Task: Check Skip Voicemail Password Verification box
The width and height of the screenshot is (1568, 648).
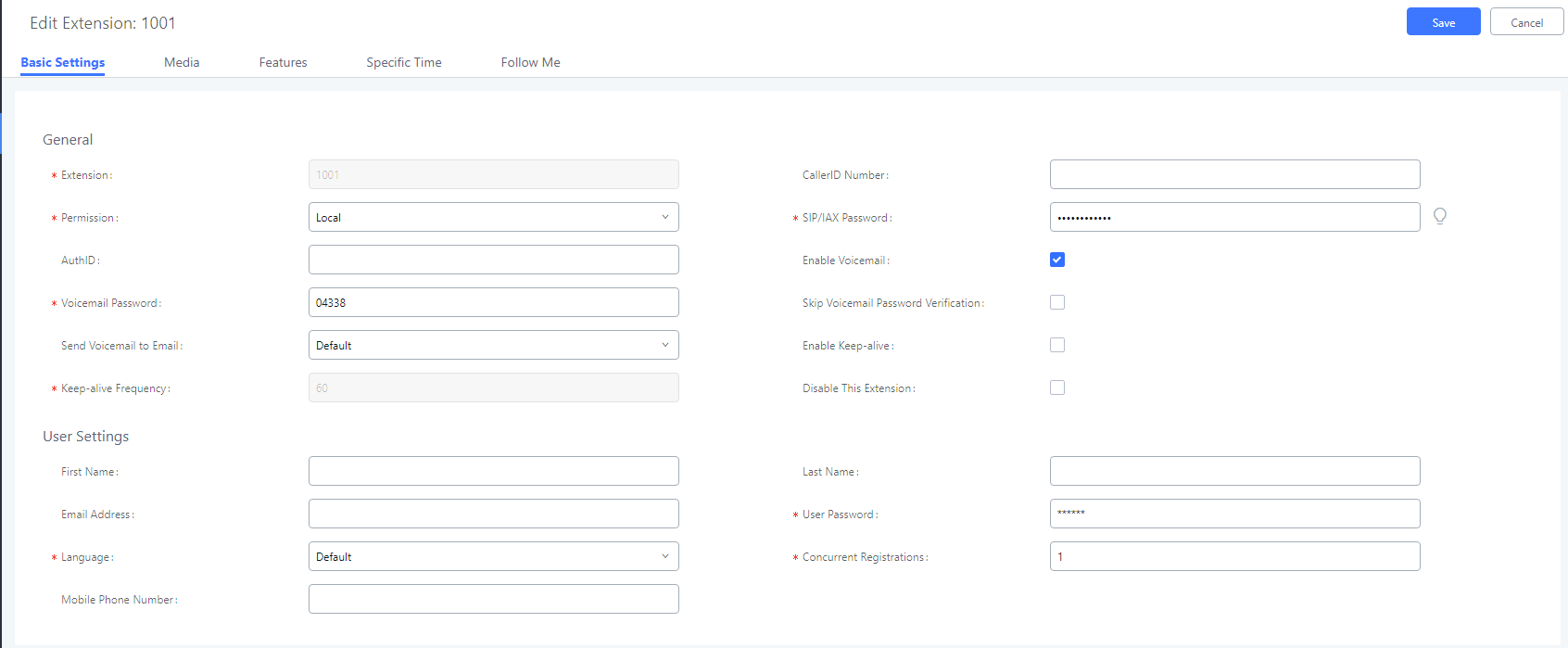Action: (1057, 302)
